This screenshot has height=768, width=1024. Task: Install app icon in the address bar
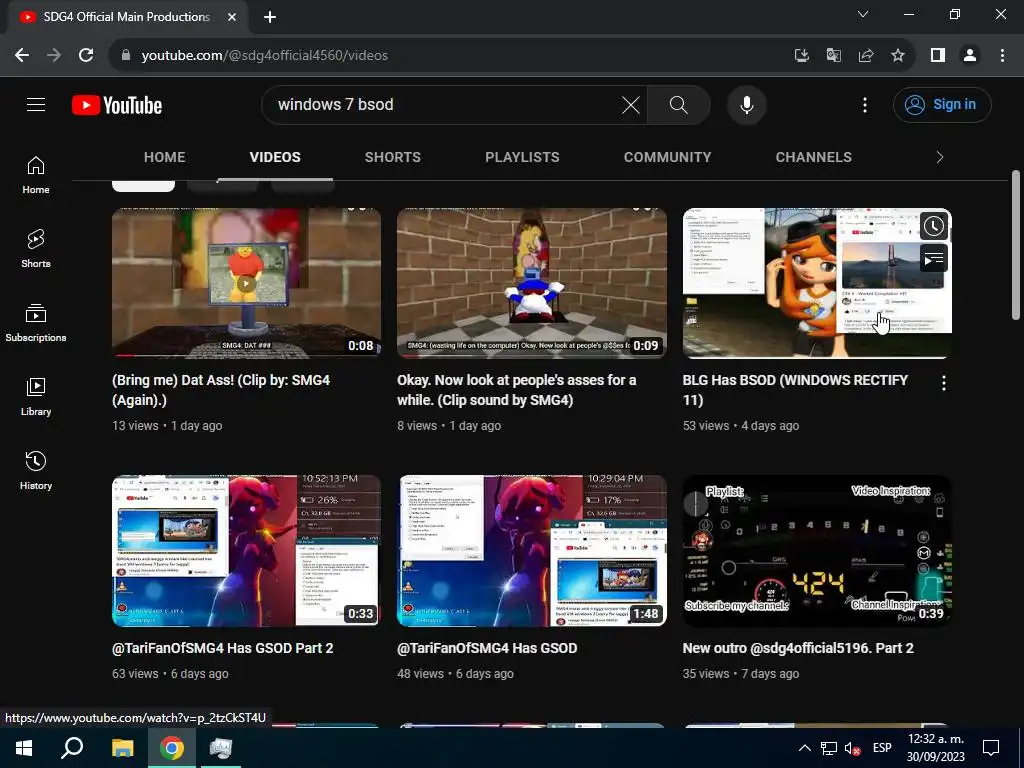(x=802, y=56)
